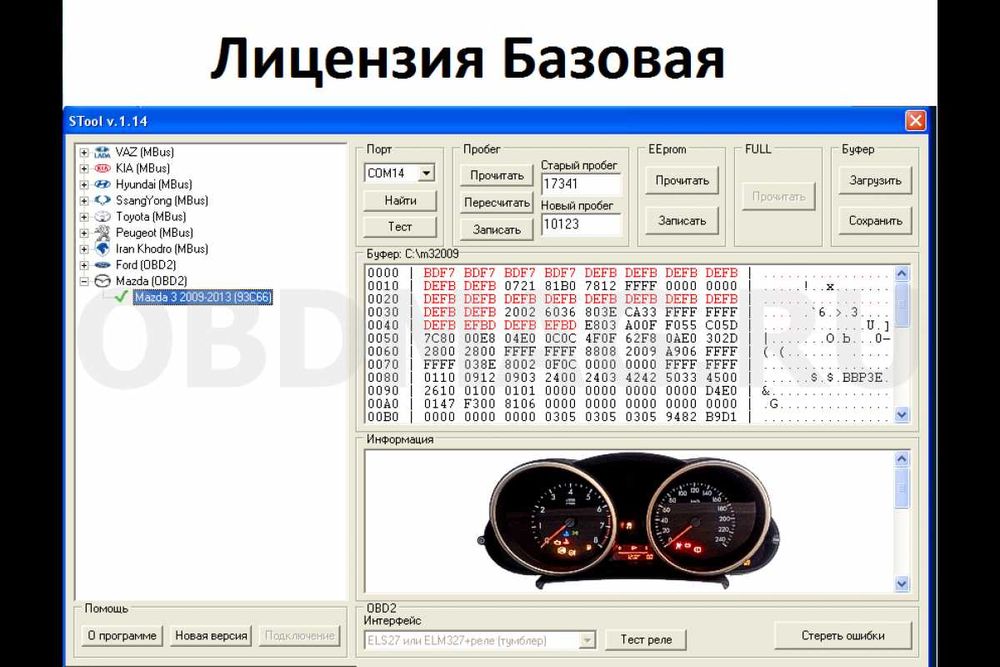Click the KIA brand logo icon
Image resolution: width=1000 pixels, height=667 pixels.
(102, 168)
